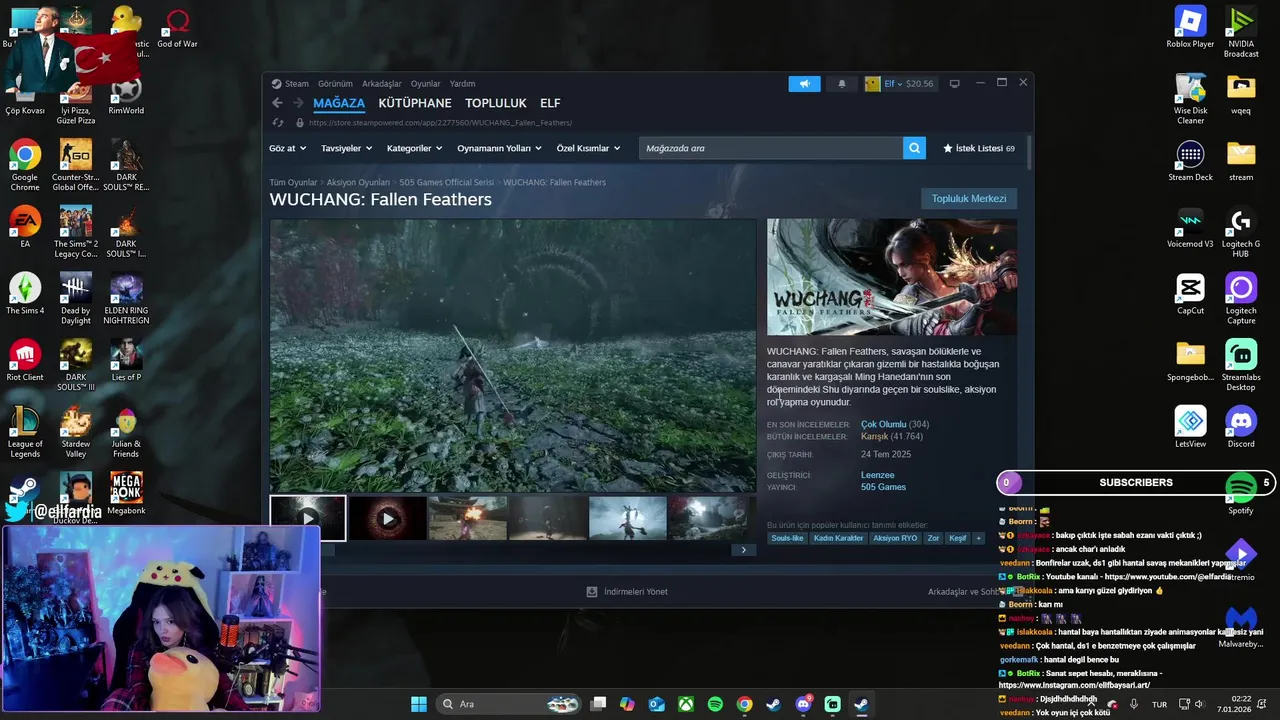Go forward with Steam's forward arrow
The width and height of the screenshot is (1280, 720).
(298, 103)
